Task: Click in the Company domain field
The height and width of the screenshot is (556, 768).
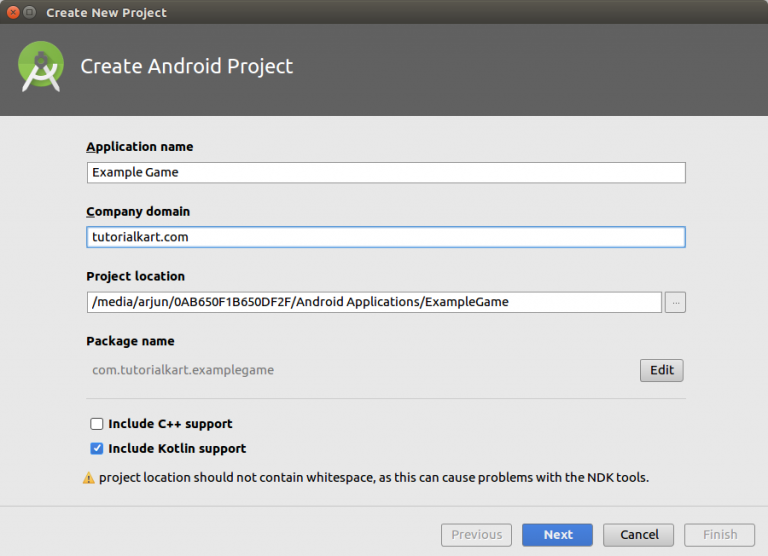Action: pyautogui.click(x=386, y=237)
